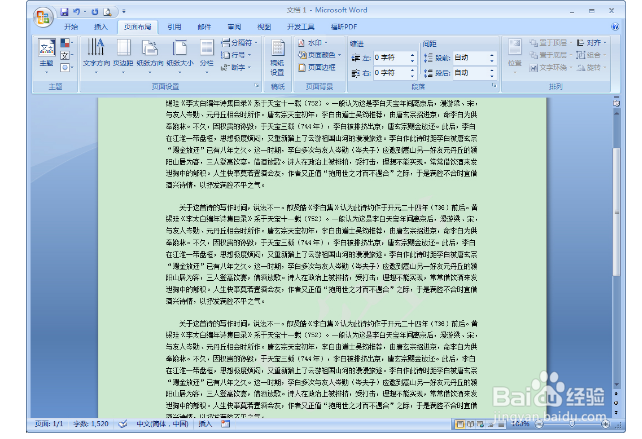Open Theme Effects dropdown
Image resolution: width=642 pixels, height=439 pixels.
66,68
